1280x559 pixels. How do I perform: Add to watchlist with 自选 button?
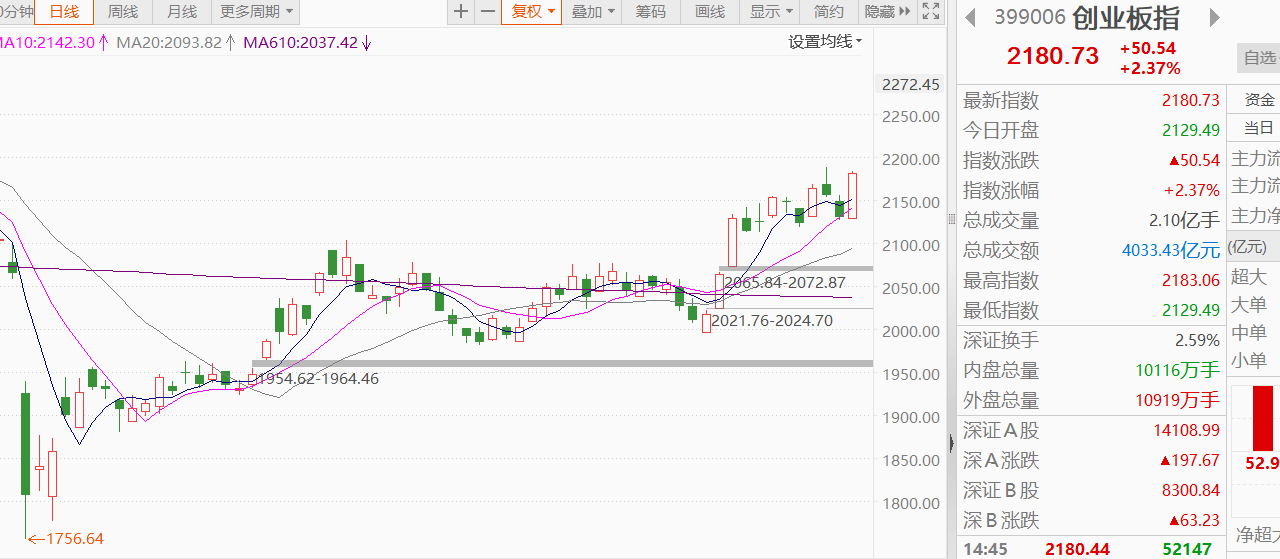[1259, 58]
